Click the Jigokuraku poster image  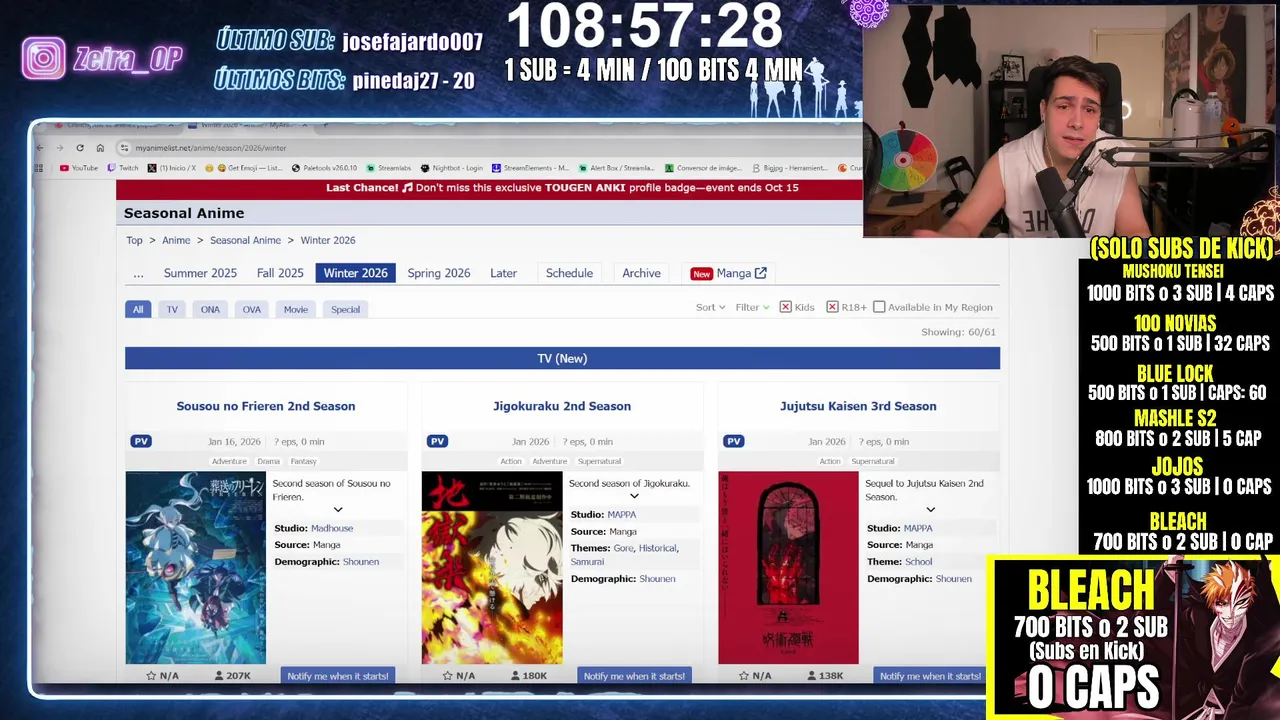coord(492,568)
